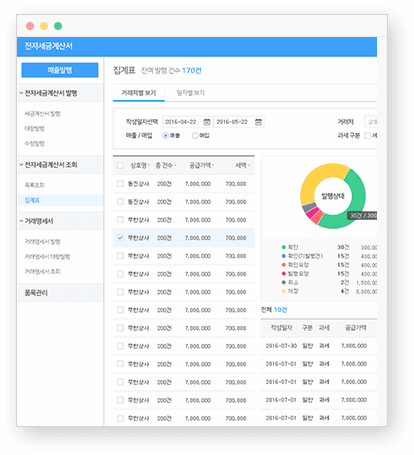
Task: Open the 품목관리 sidebar section
Action: pos(60,293)
